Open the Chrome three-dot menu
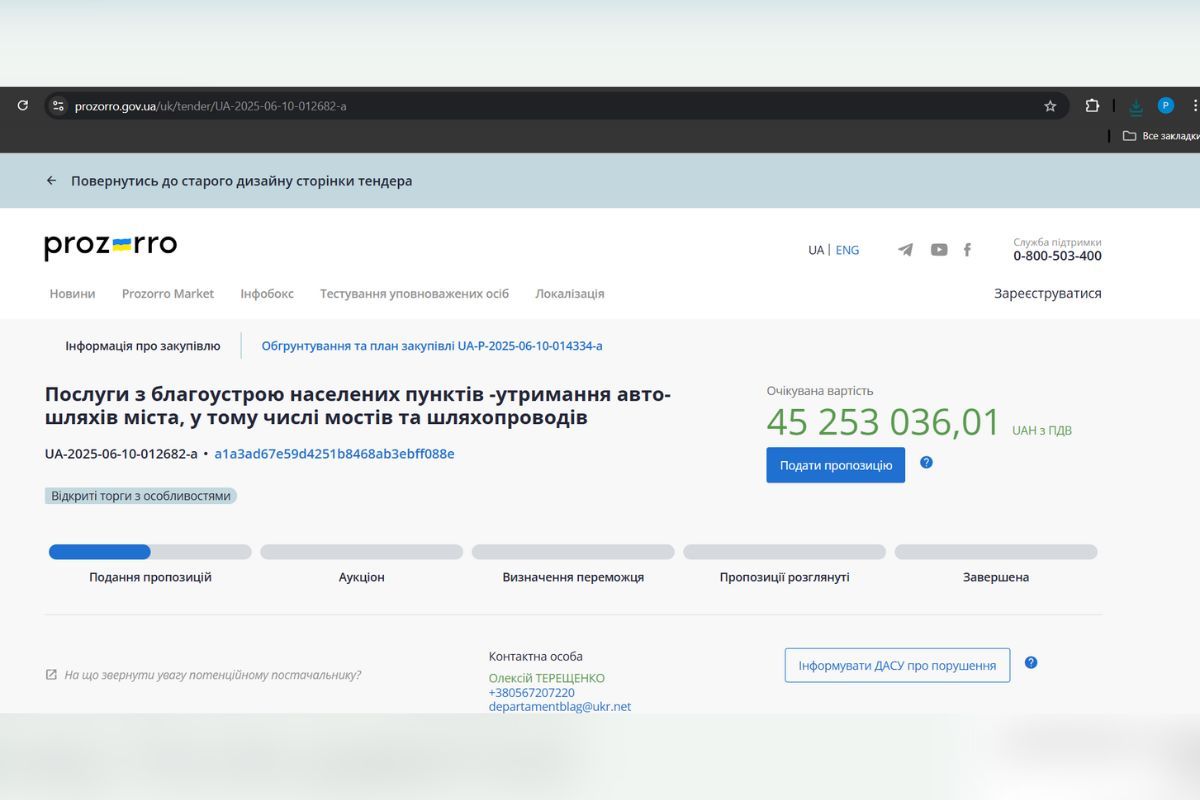The height and width of the screenshot is (800, 1200). 1192,105
